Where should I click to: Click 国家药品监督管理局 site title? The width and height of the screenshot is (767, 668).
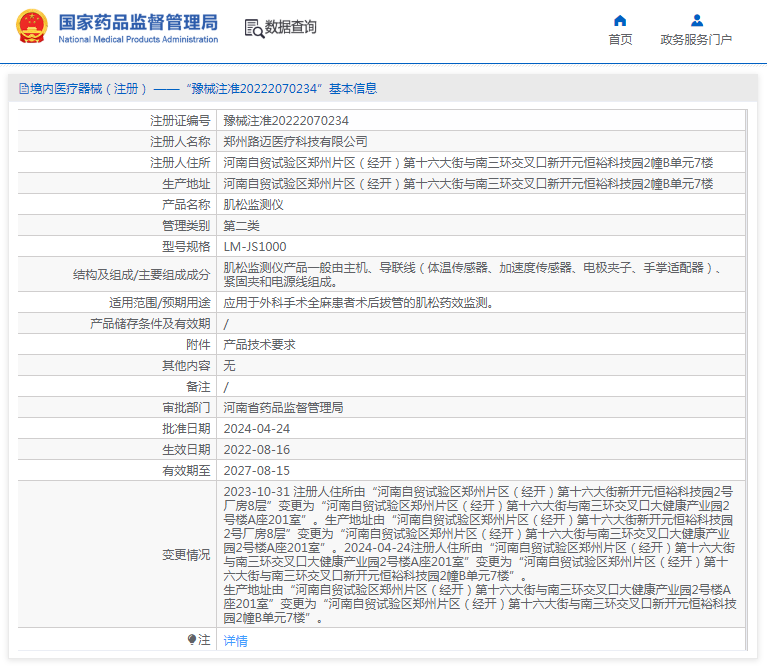[138, 22]
